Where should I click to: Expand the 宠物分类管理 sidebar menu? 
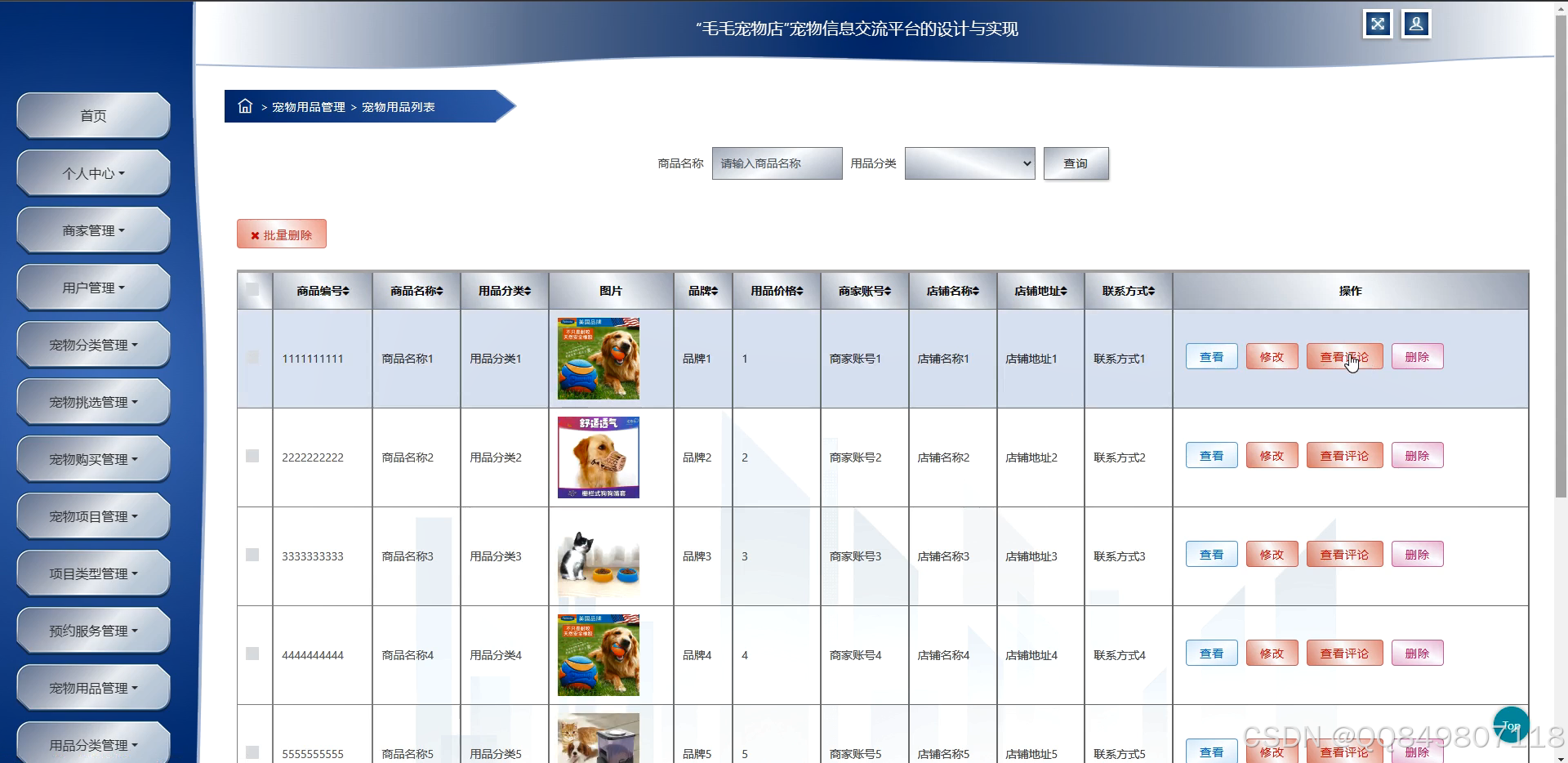coord(93,345)
